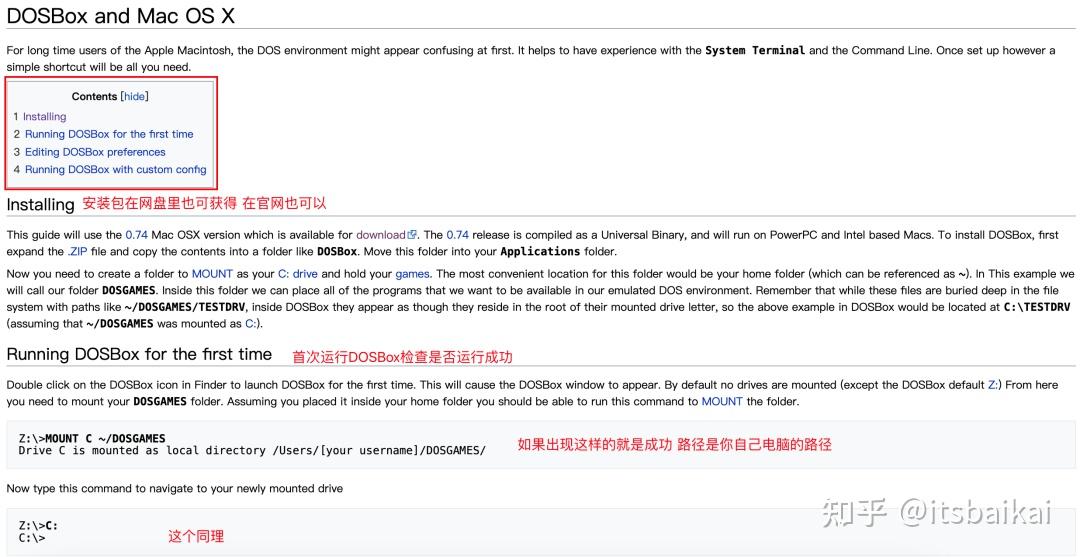Screen dimensions: 1080x557
Task: Open the C: drive link
Action: [x=298, y=273]
